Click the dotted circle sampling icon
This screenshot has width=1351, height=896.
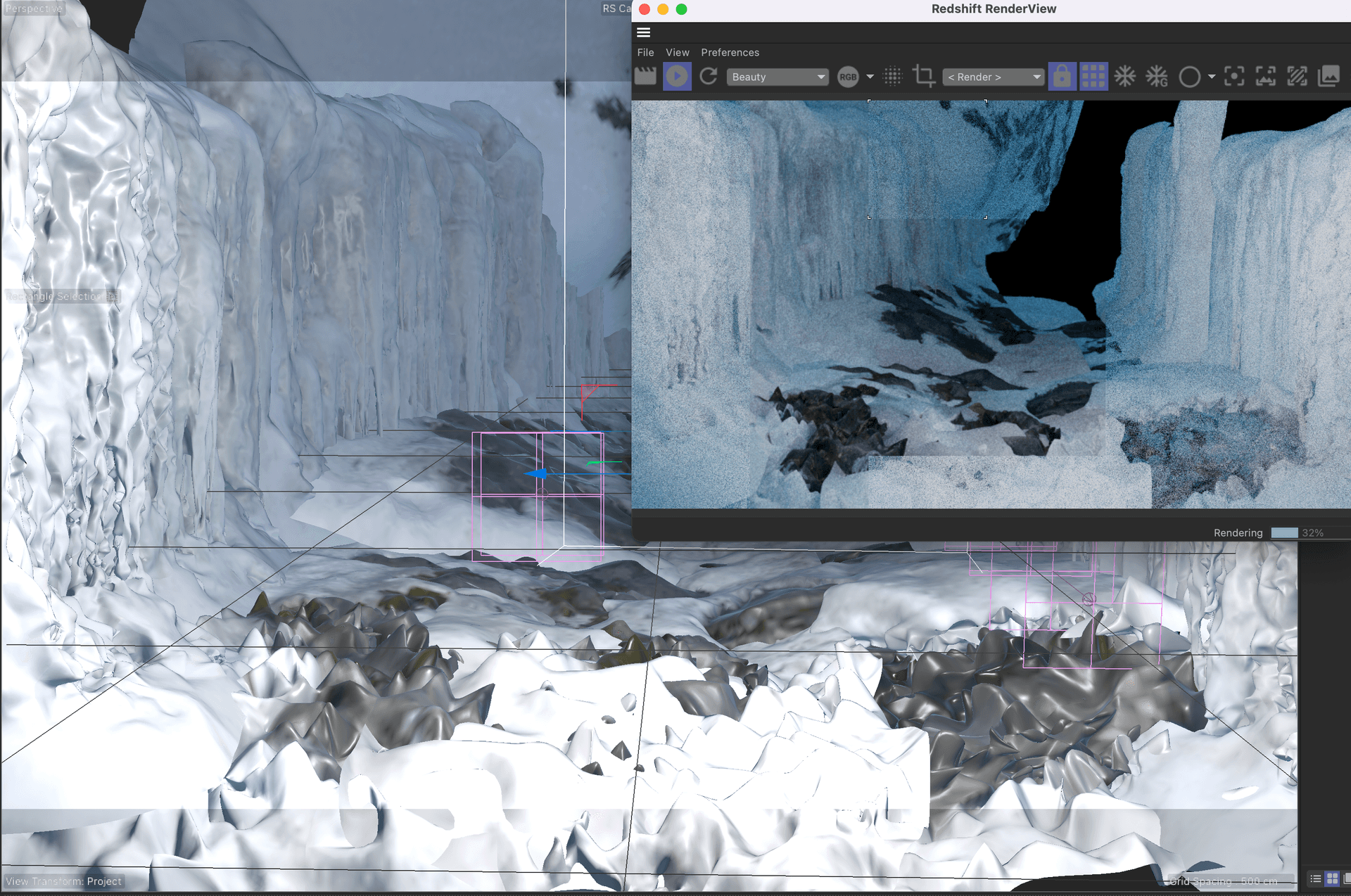pyautogui.click(x=892, y=76)
